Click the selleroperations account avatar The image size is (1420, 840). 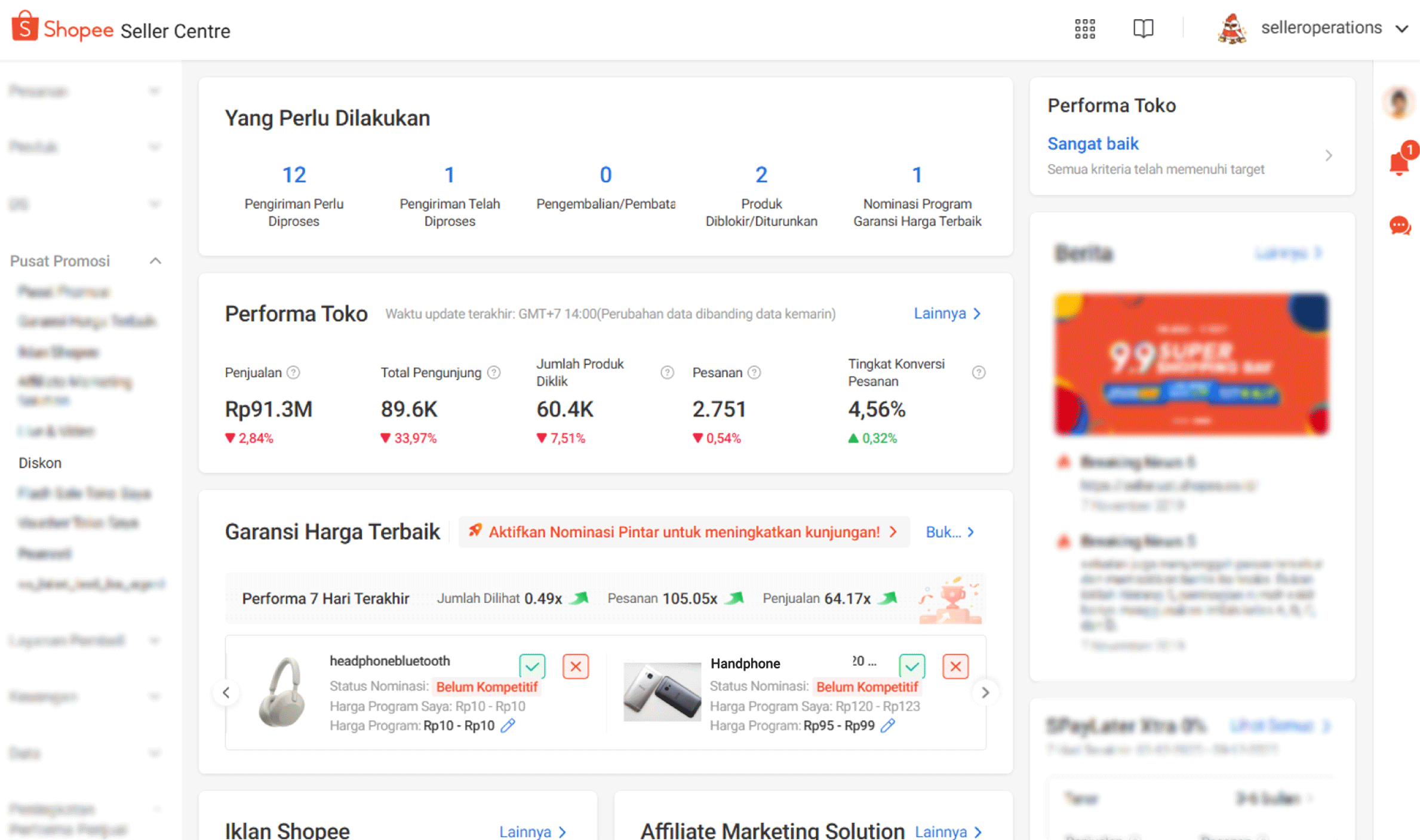click(x=1231, y=28)
